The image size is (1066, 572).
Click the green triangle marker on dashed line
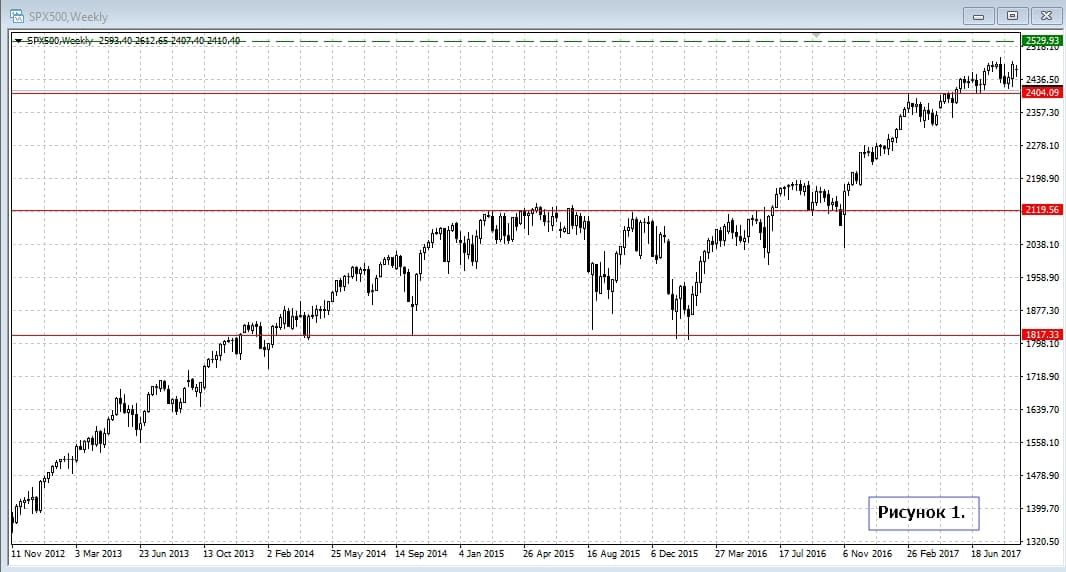point(817,36)
